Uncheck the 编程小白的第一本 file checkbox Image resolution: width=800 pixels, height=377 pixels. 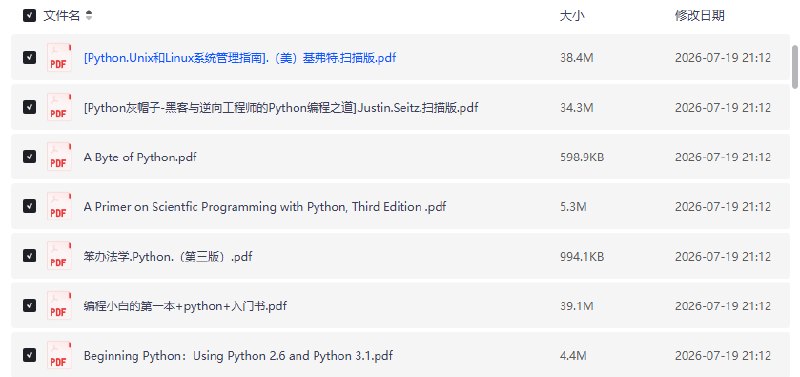coord(29,305)
